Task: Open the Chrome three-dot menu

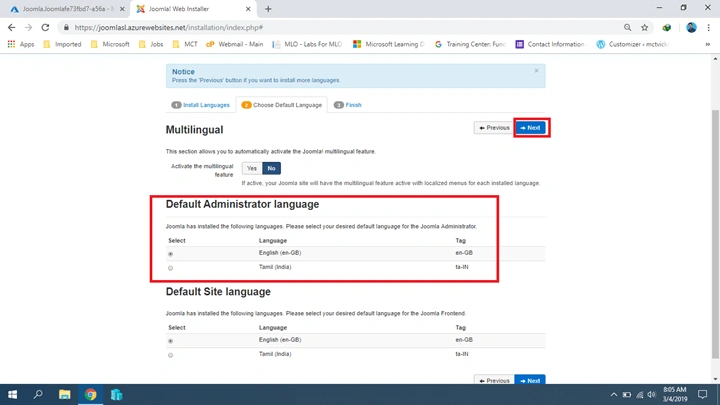Action: click(x=709, y=28)
